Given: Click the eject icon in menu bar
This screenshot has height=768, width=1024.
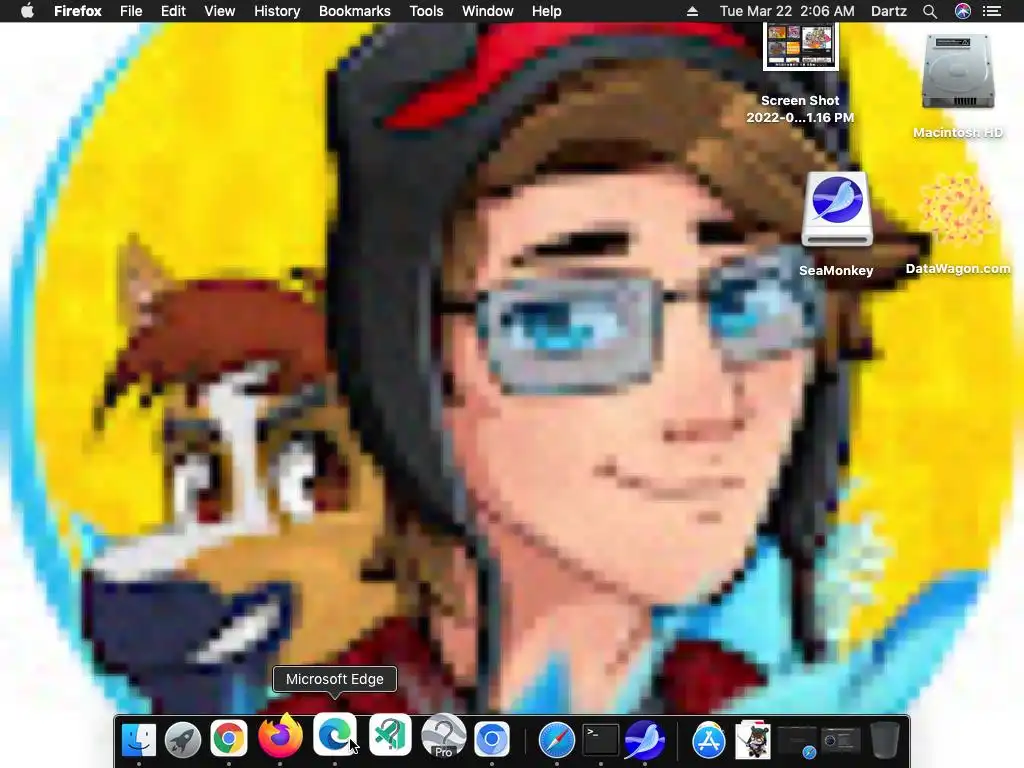Looking at the screenshot, I should pyautogui.click(x=692, y=11).
